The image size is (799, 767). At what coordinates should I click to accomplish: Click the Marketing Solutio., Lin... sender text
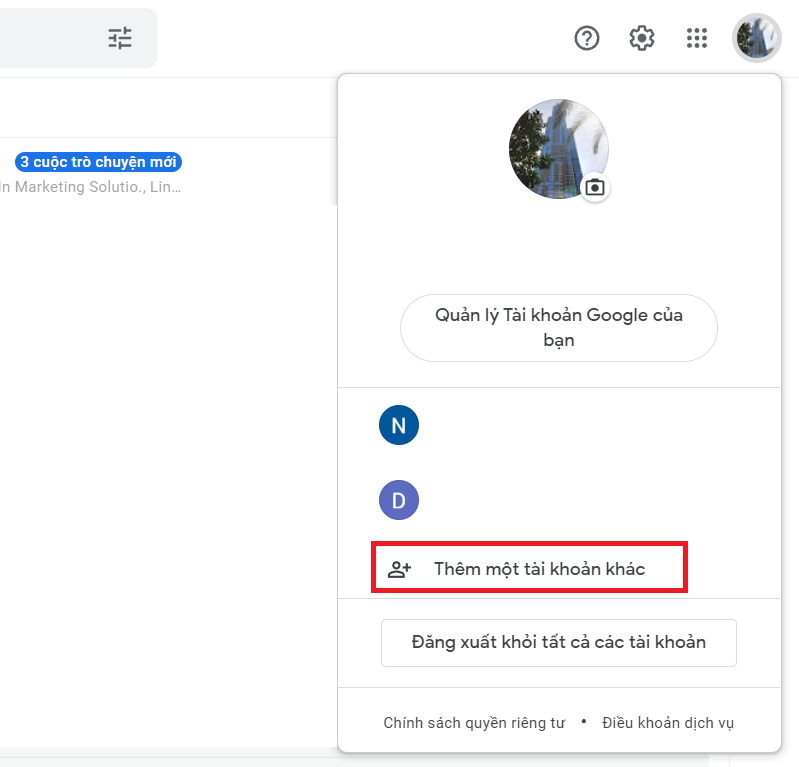point(91,187)
